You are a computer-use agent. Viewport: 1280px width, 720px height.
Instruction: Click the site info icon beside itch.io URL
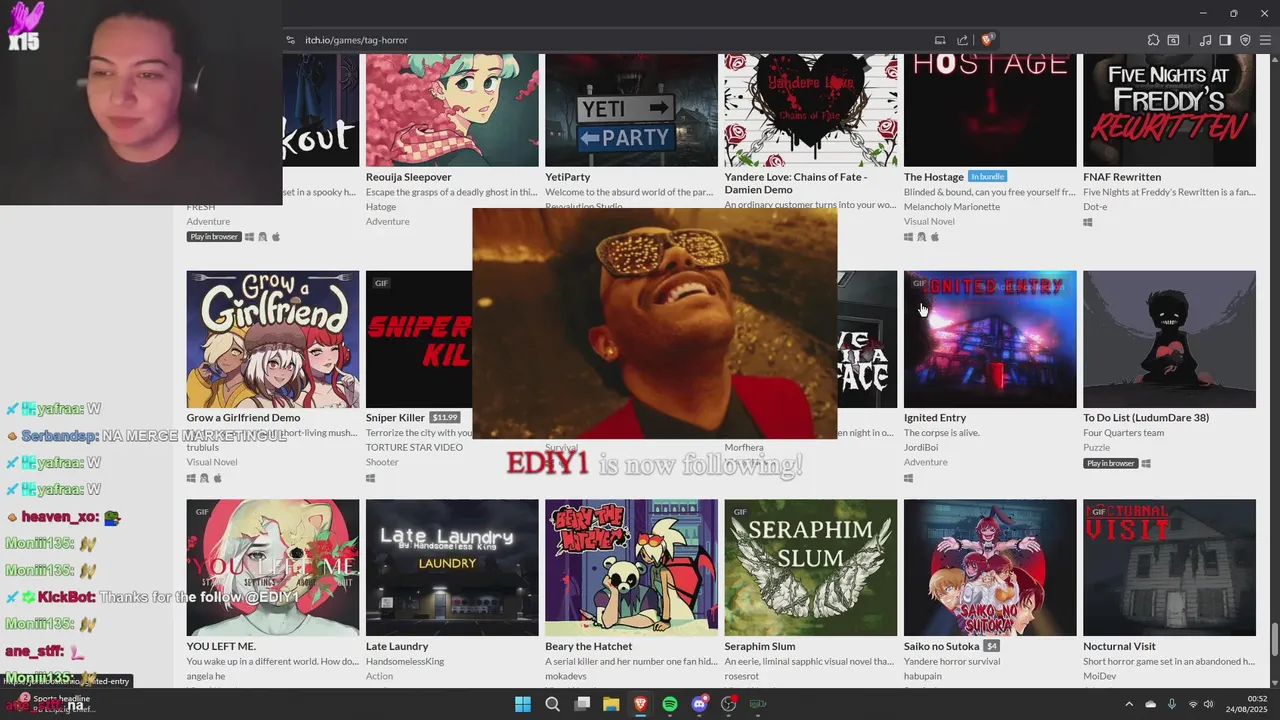click(x=291, y=40)
